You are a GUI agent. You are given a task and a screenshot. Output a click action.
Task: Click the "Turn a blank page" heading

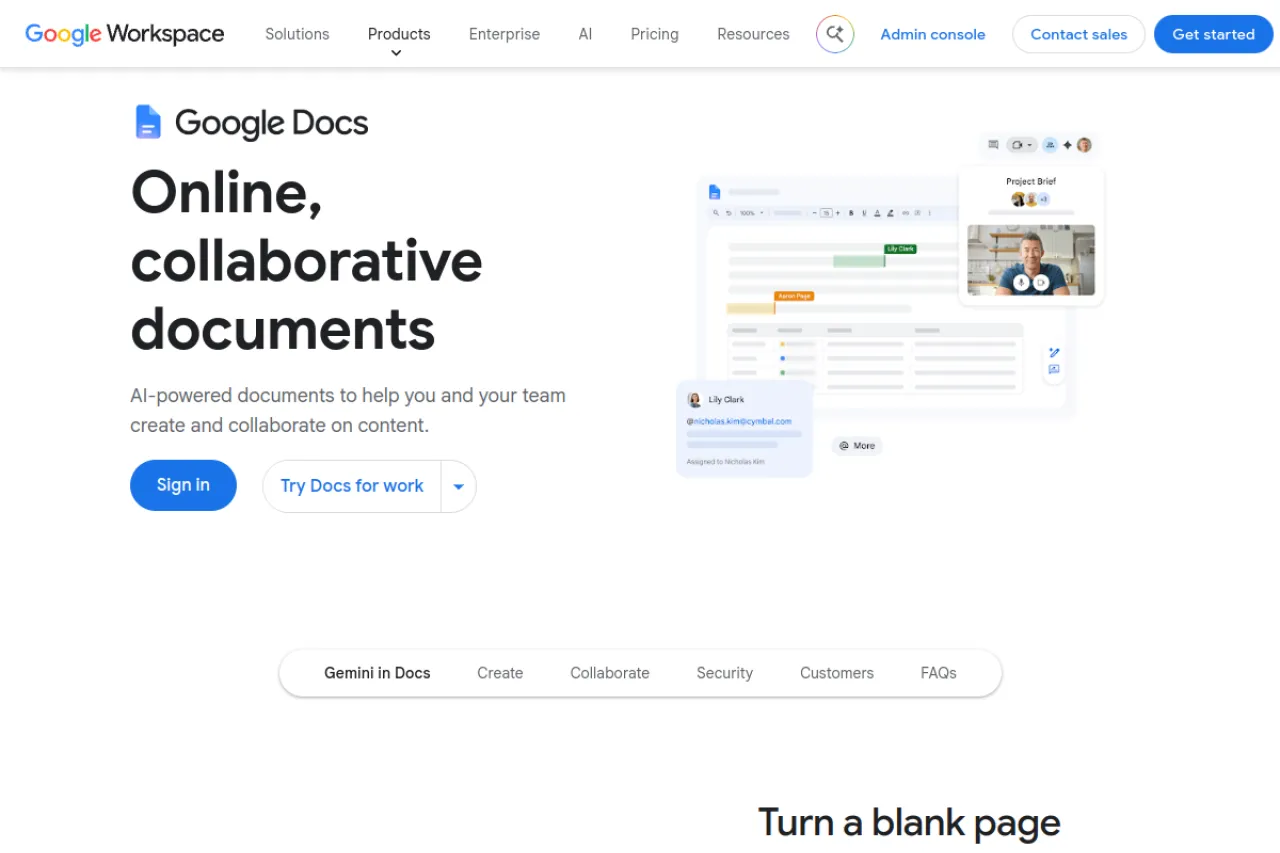[909, 823]
